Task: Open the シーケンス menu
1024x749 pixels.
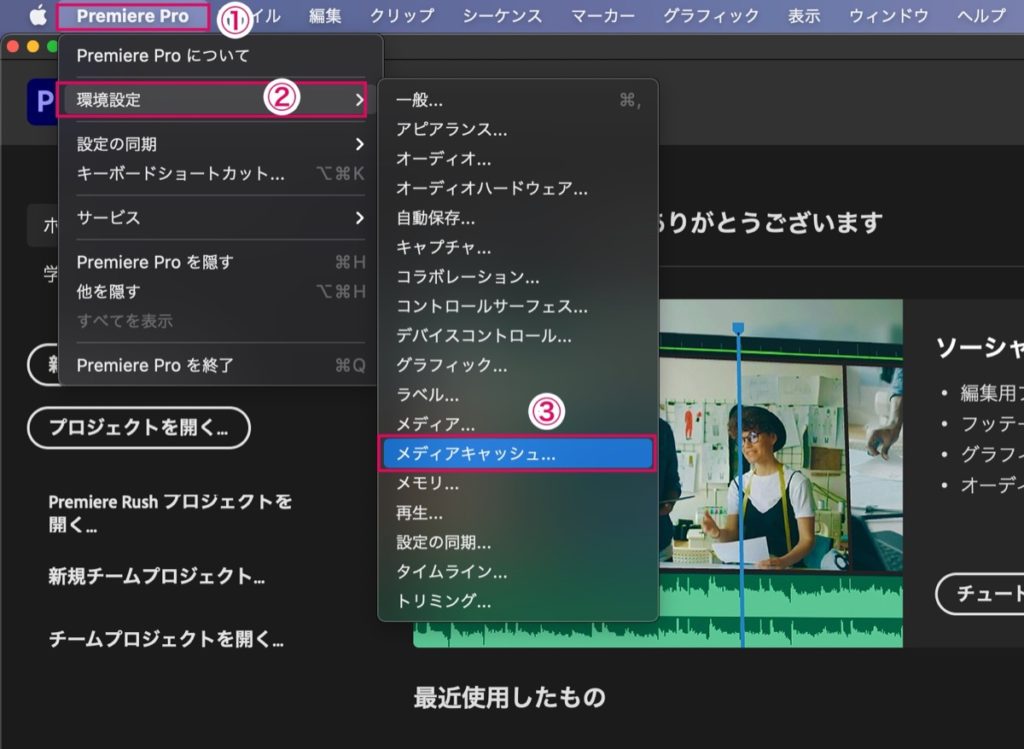Action: point(503,16)
